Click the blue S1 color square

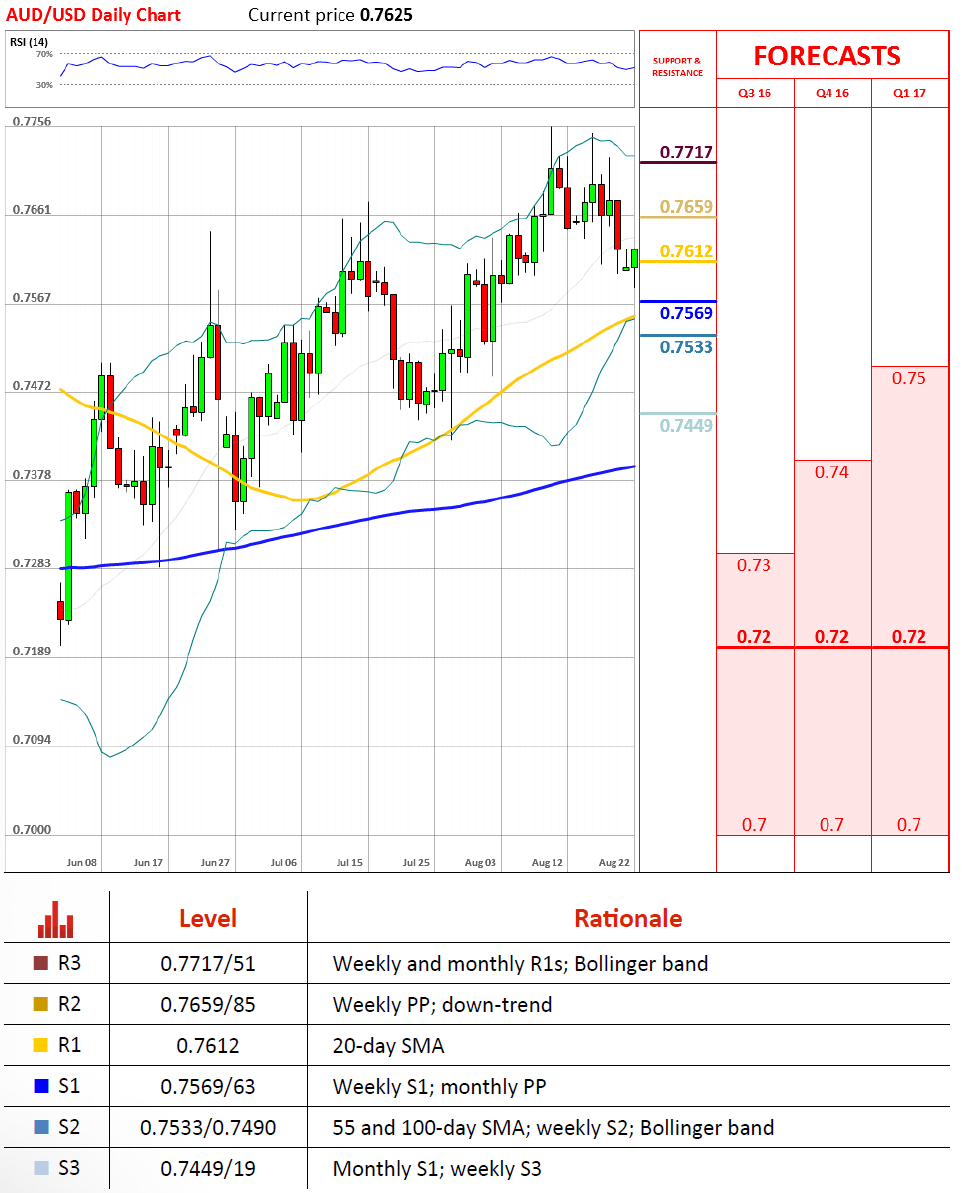(x=40, y=1087)
